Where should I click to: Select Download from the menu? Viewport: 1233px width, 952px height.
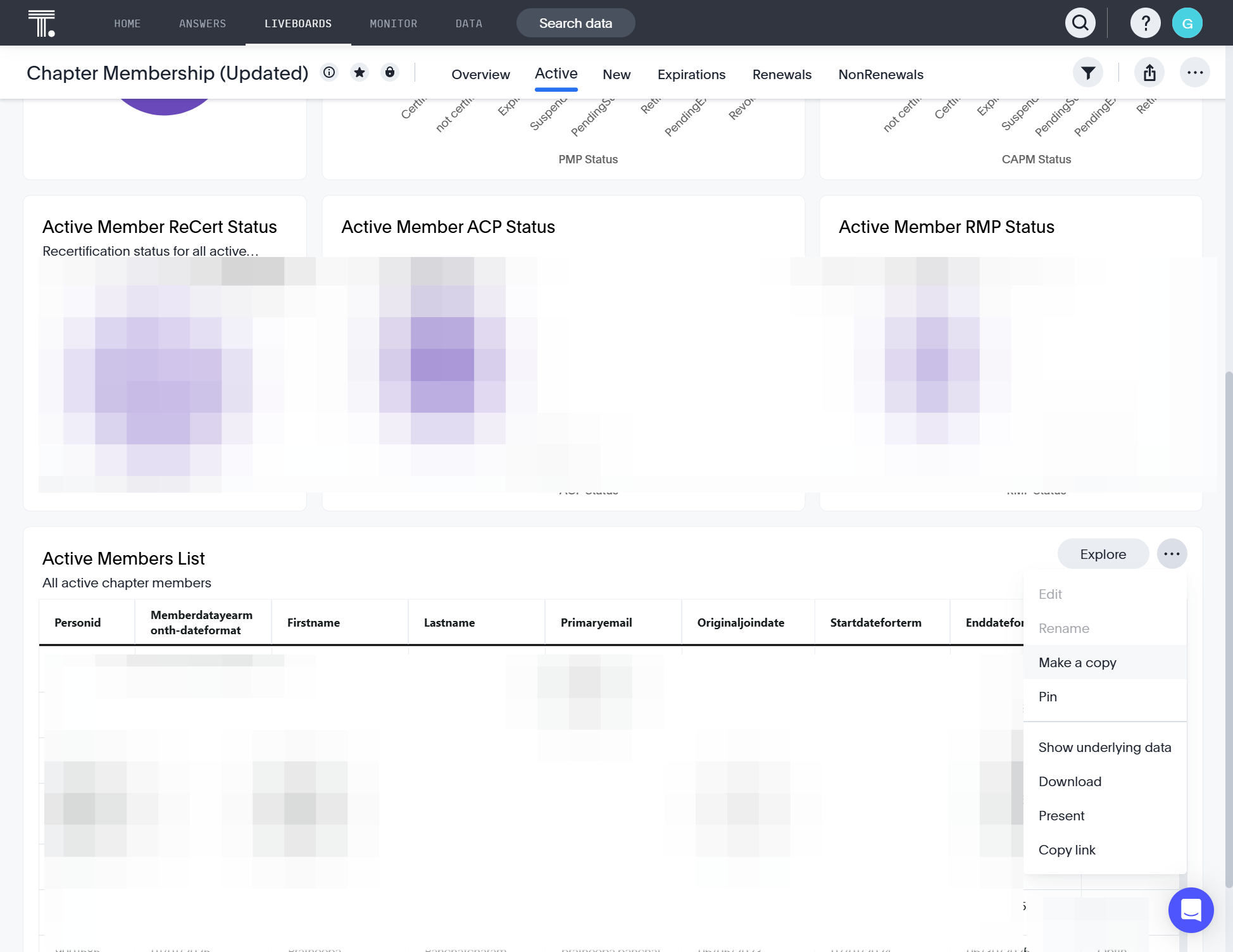[1105, 781]
